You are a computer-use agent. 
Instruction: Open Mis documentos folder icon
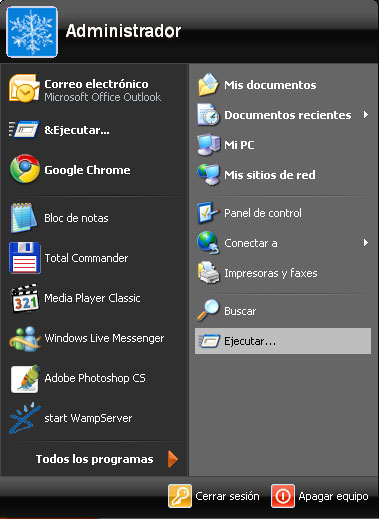[x=208, y=85]
